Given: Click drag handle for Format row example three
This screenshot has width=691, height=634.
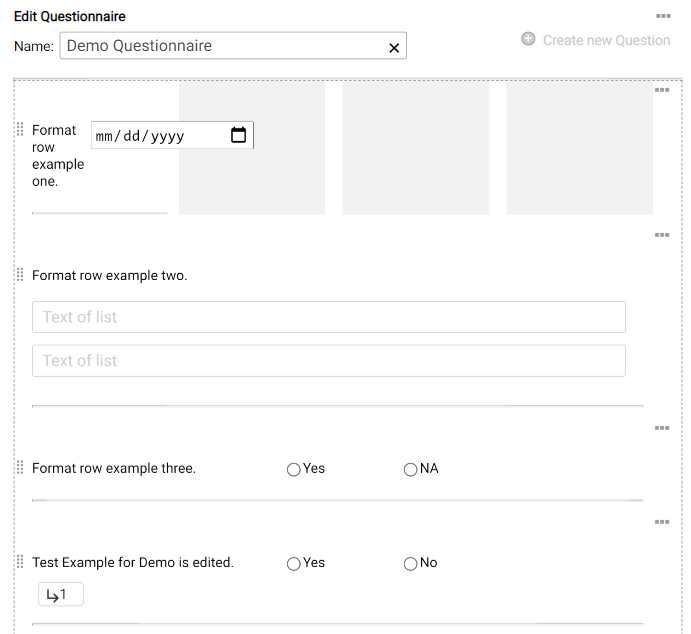Looking at the screenshot, I should [20, 468].
